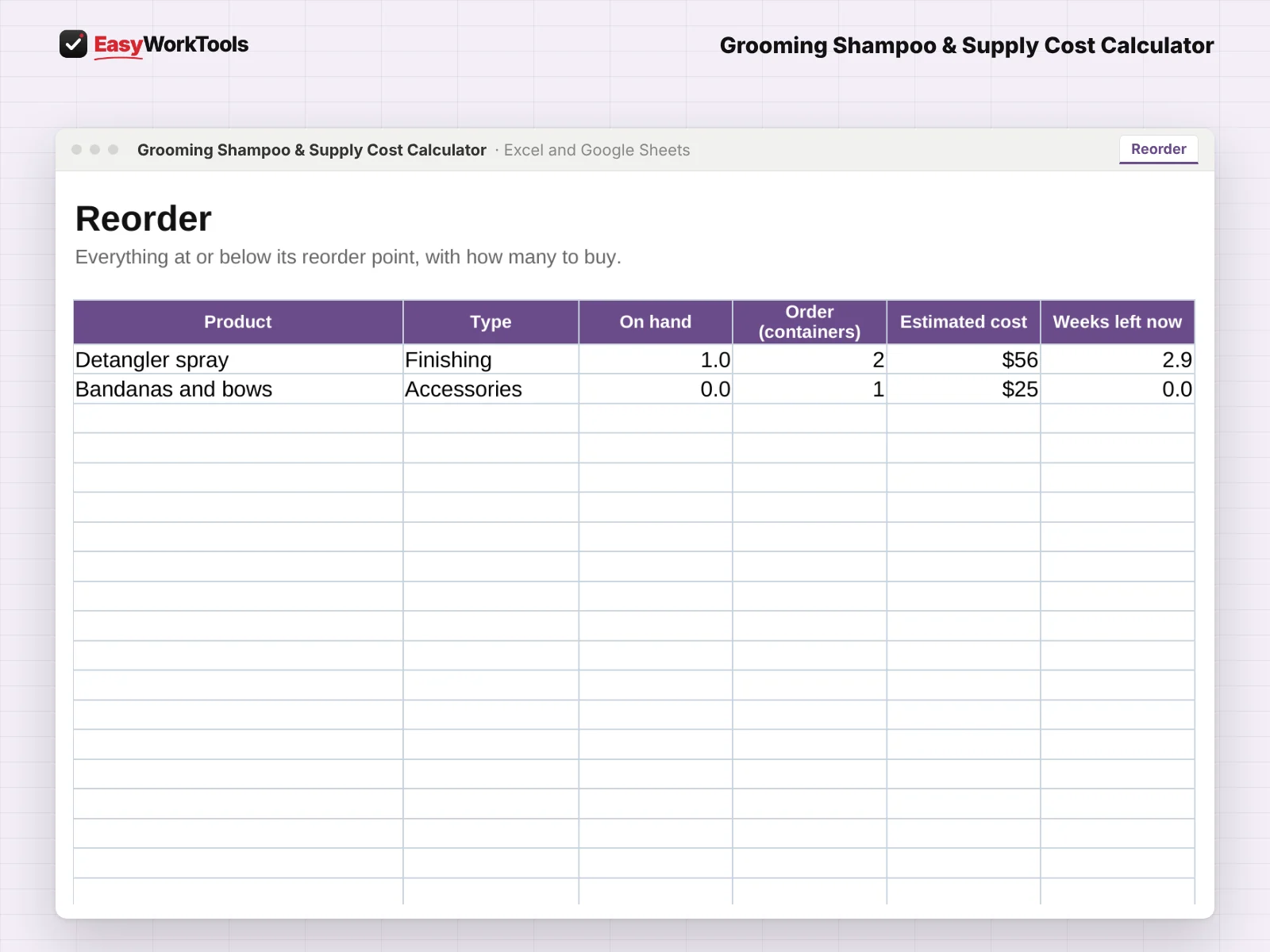This screenshot has height=952, width=1270.
Task: Select the Accessories type cell
Action: coord(491,389)
